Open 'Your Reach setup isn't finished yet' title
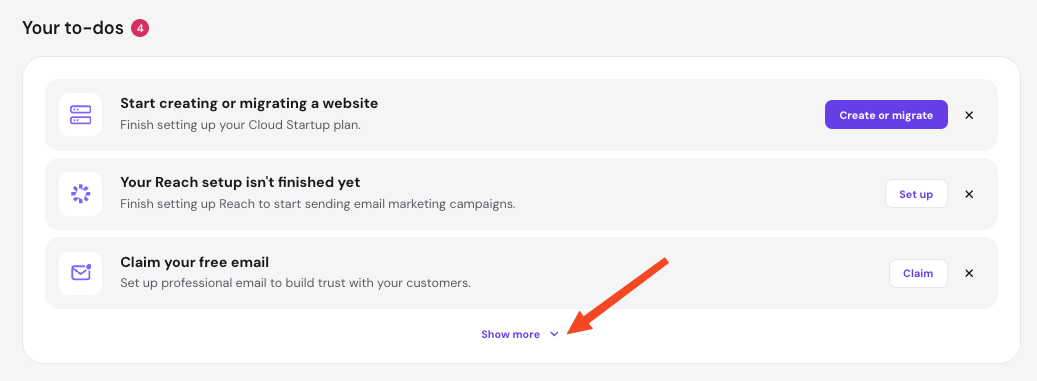1037x381 pixels. point(240,183)
